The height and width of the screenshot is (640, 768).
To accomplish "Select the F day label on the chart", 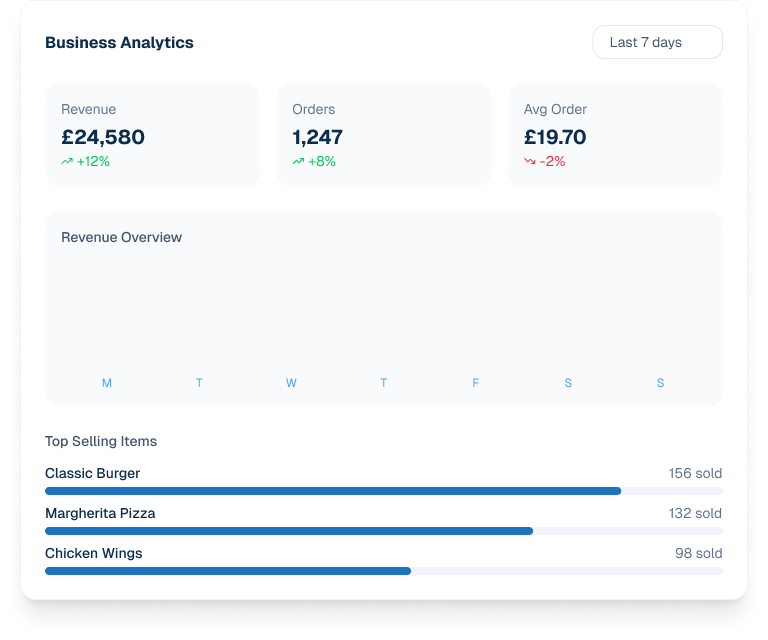I will tap(476, 383).
